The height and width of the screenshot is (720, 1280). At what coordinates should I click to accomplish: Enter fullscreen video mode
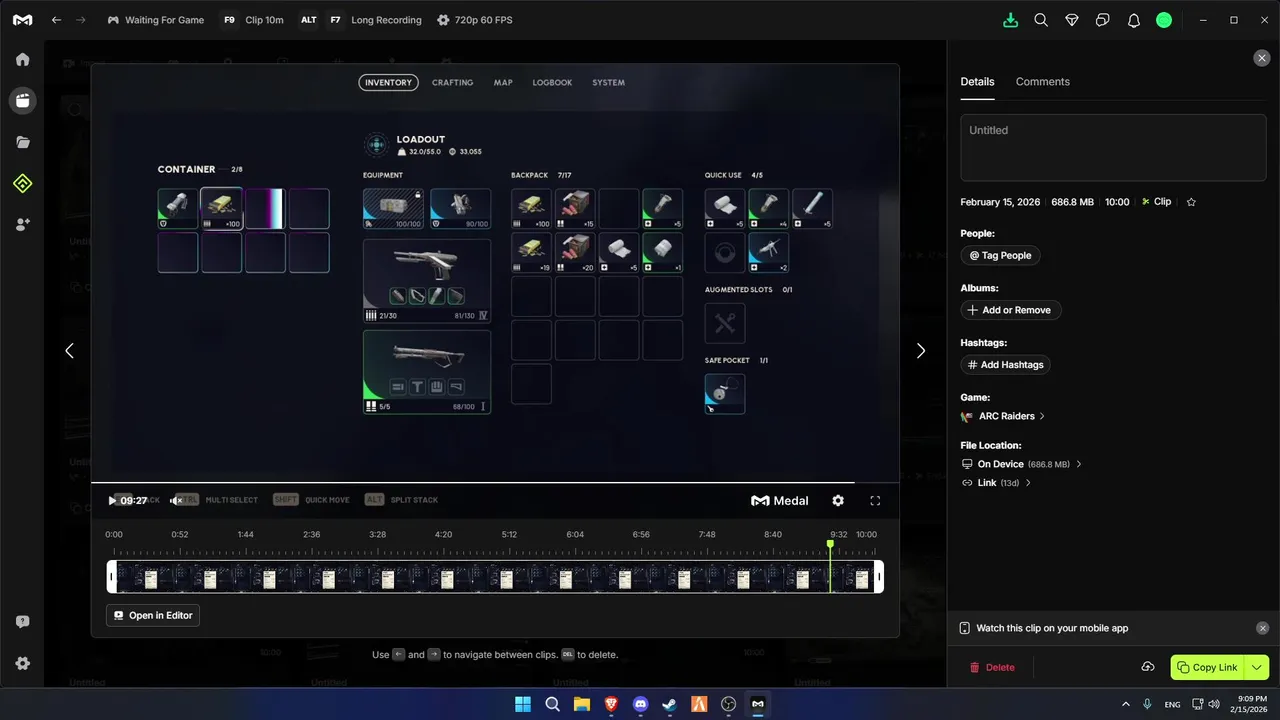coord(875,501)
